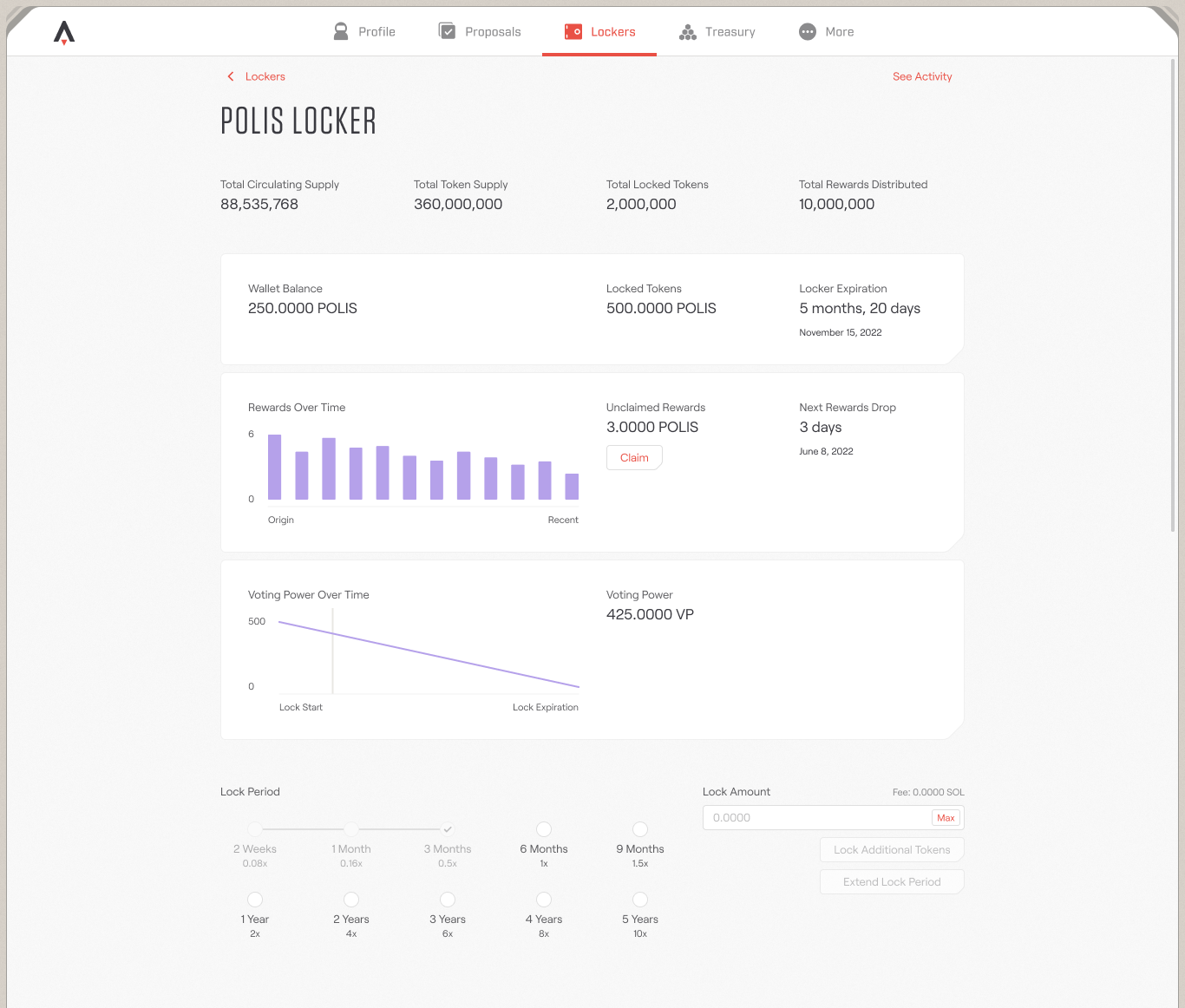The width and height of the screenshot is (1185, 1008).
Task: Click the 500.0000 POLIS locked tokens
Action: 661,308
